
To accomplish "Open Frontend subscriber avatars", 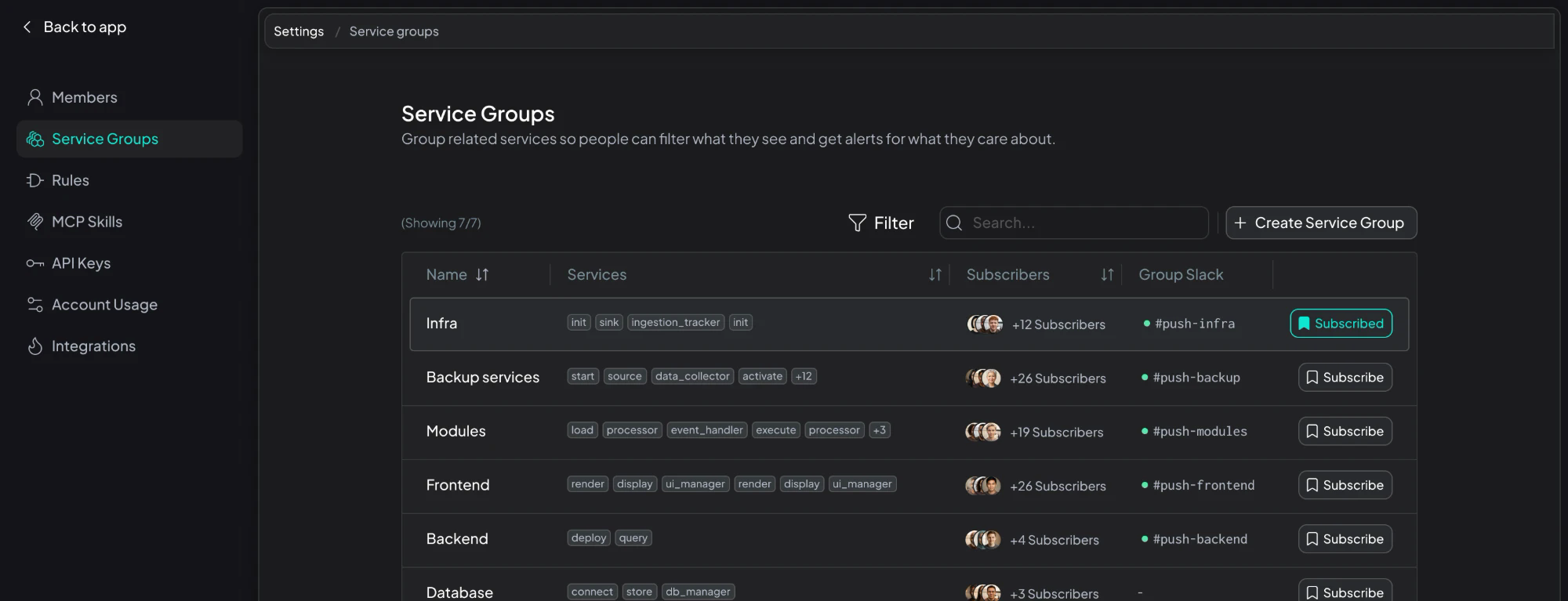I will tap(983, 486).
